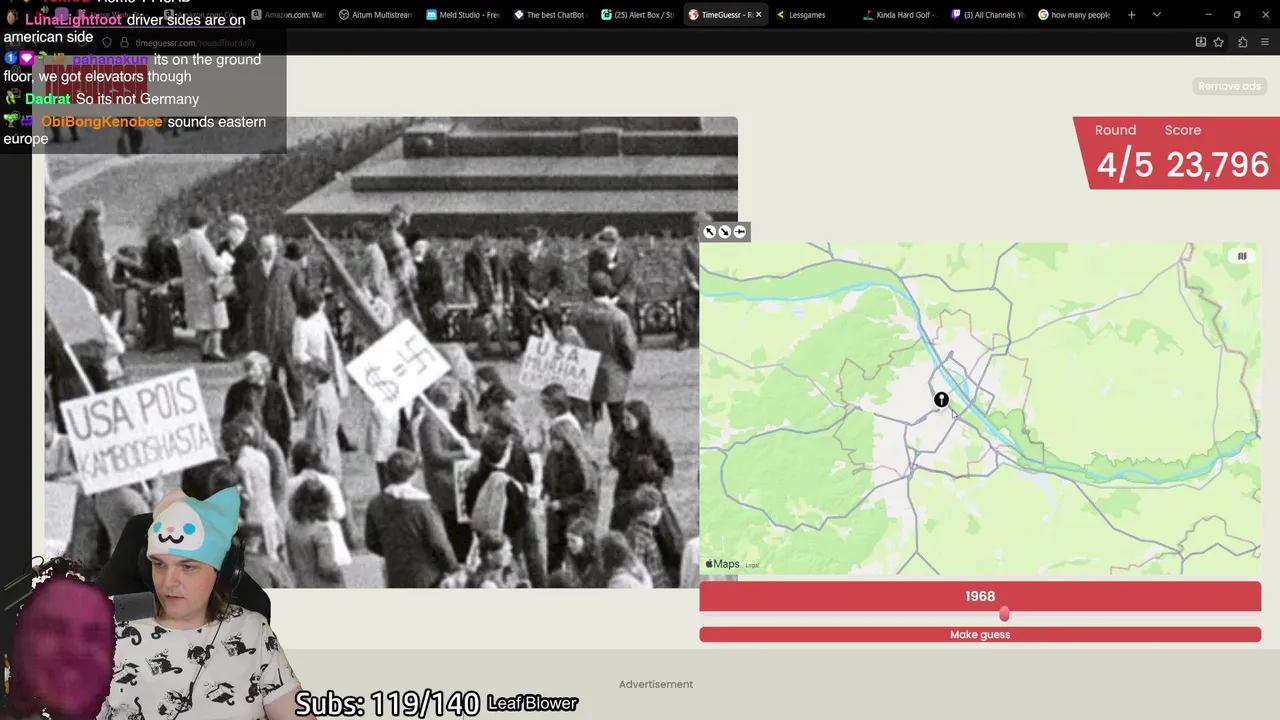Click the score value 23,796

[x=1217, y=164]
